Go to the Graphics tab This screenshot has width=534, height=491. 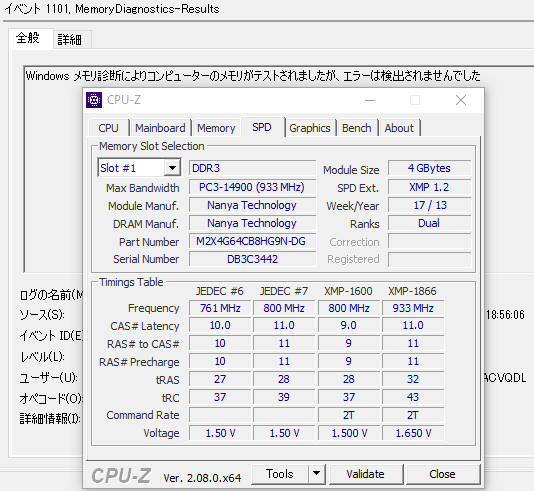click(310, 128)
